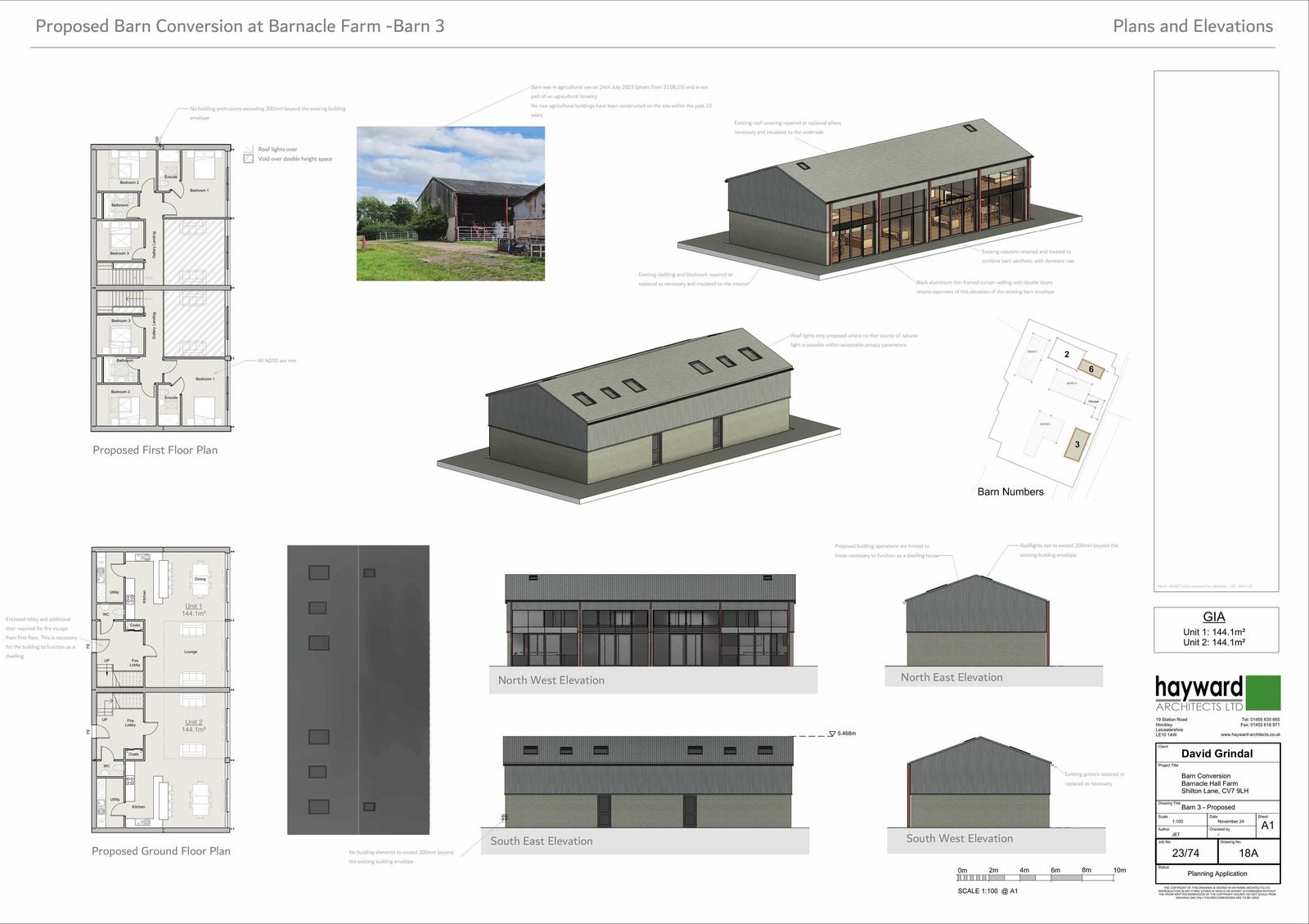Viewport: 1309px width, 924px height.
Task: Click the '19 Station Road' address line
Action: pyautogui.click(x=1172, y=720)
